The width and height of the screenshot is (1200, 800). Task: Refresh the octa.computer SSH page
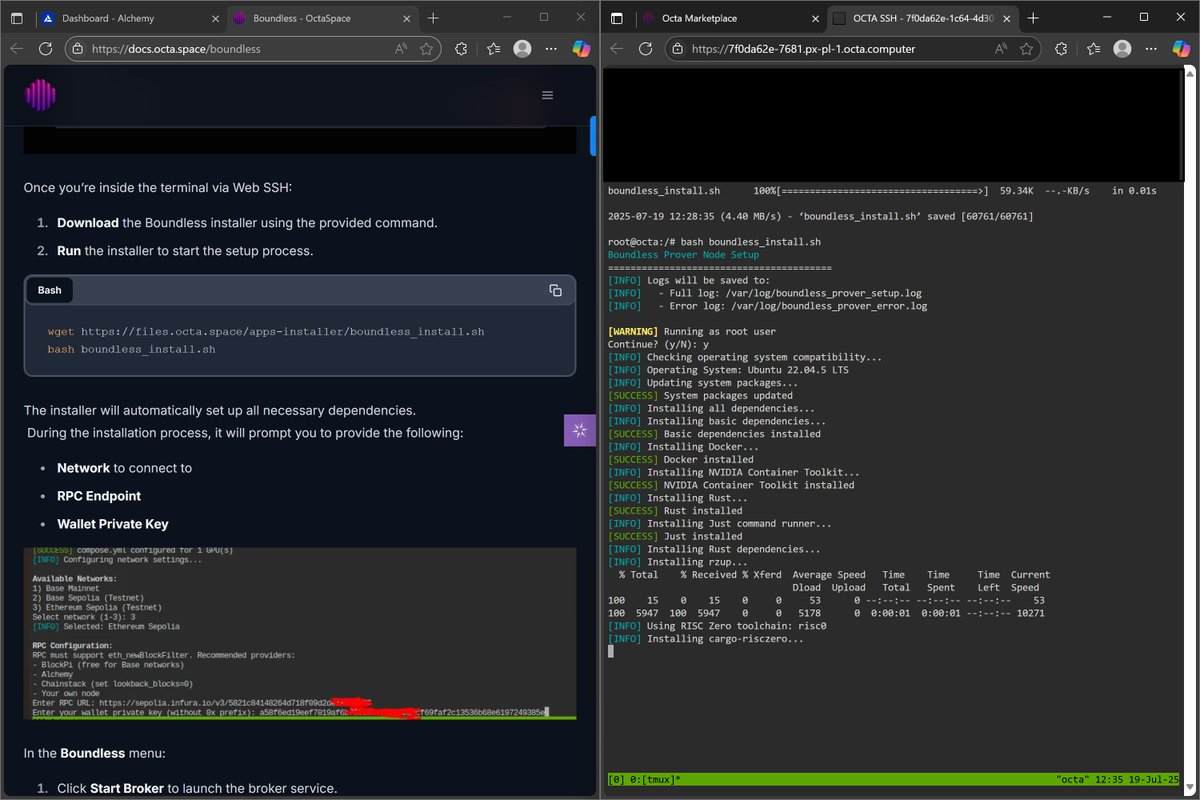645,48
